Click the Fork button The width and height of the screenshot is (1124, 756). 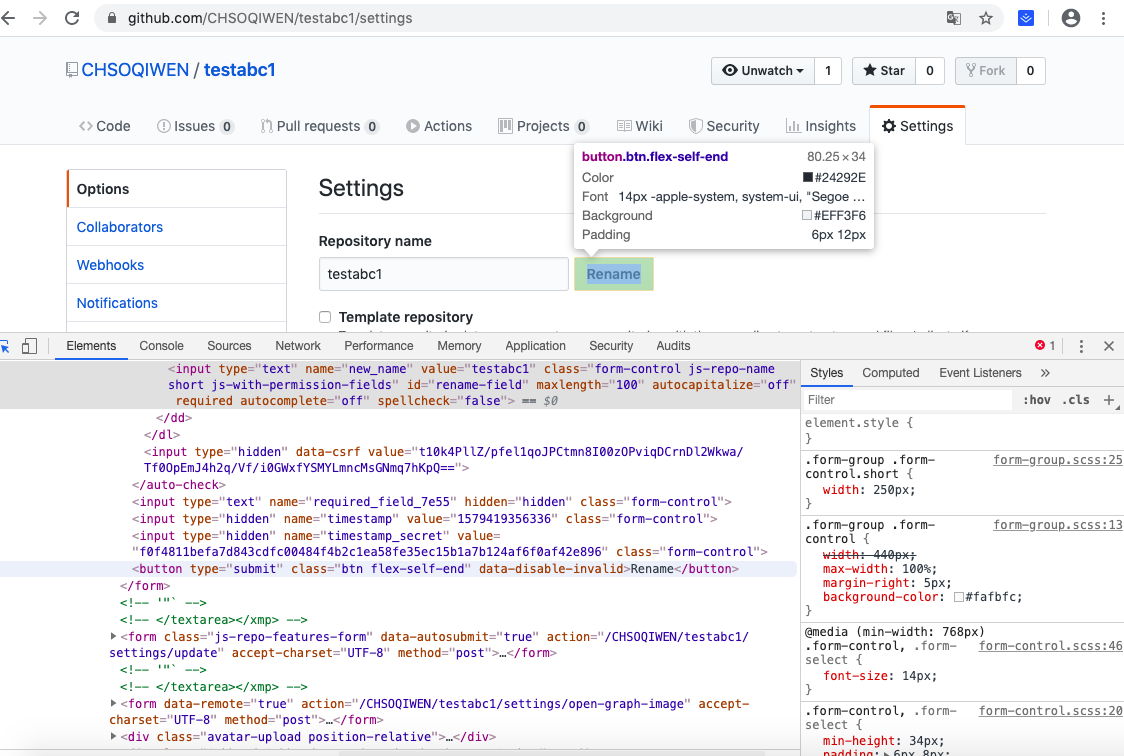[986, 70]
